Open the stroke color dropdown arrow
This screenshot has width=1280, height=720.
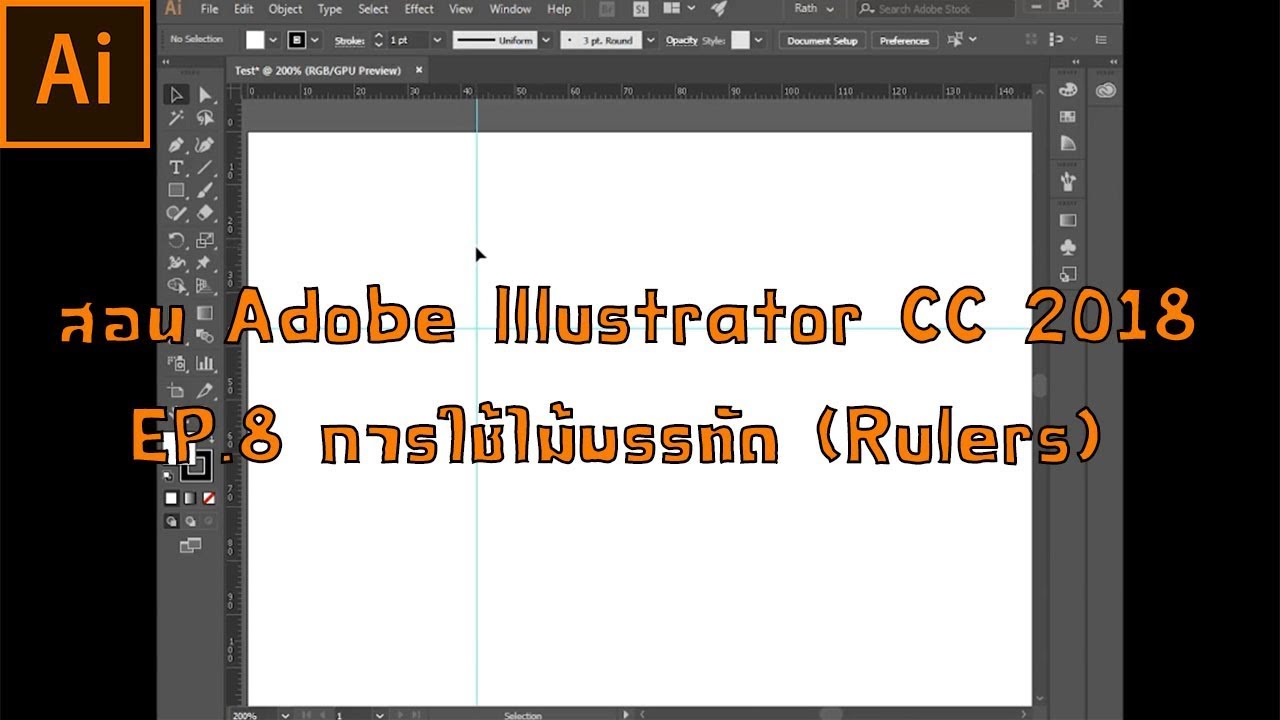coord(315,41)
